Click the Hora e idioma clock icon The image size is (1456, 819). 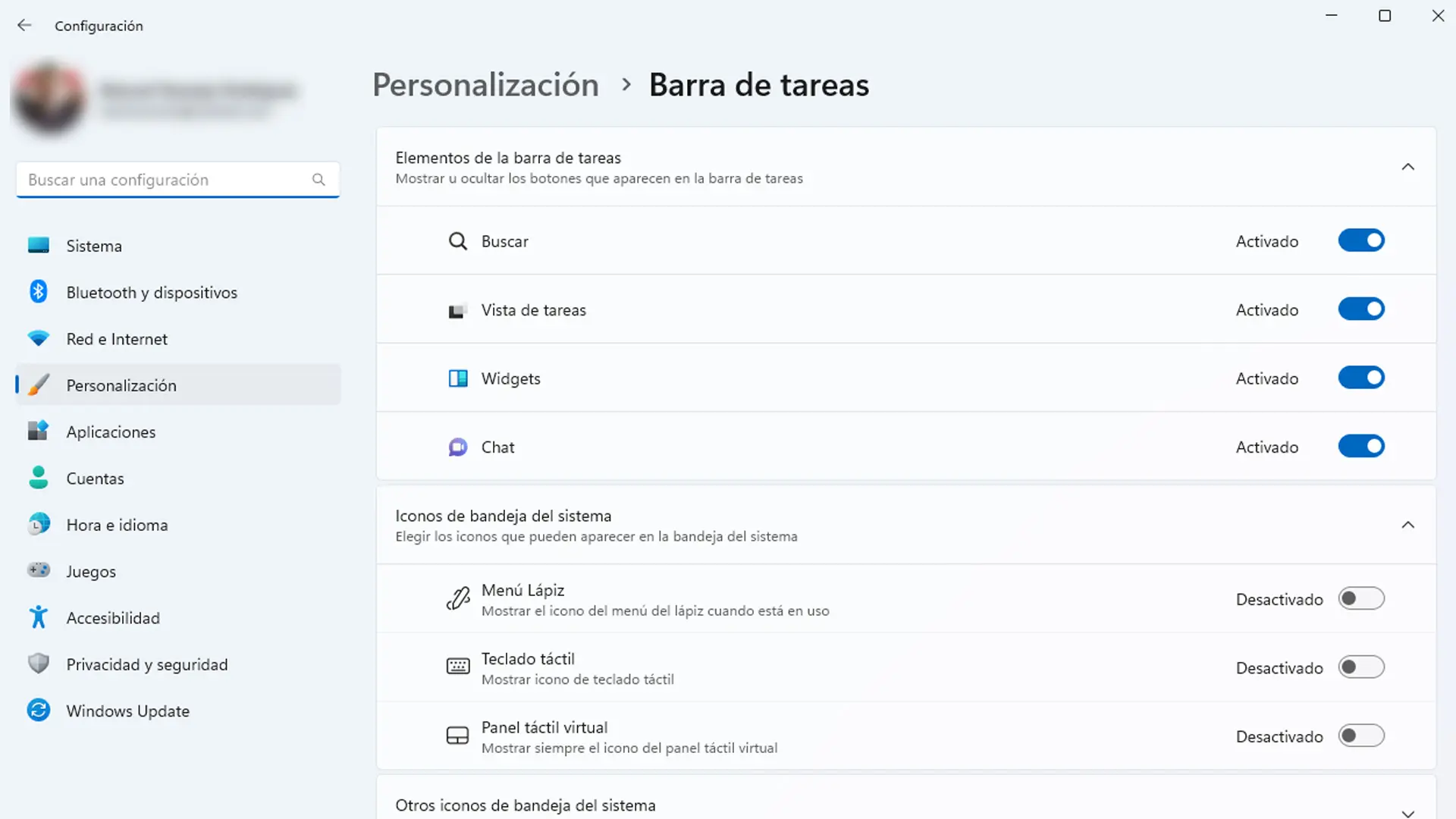pyautogui.click(x=39, y=524)
